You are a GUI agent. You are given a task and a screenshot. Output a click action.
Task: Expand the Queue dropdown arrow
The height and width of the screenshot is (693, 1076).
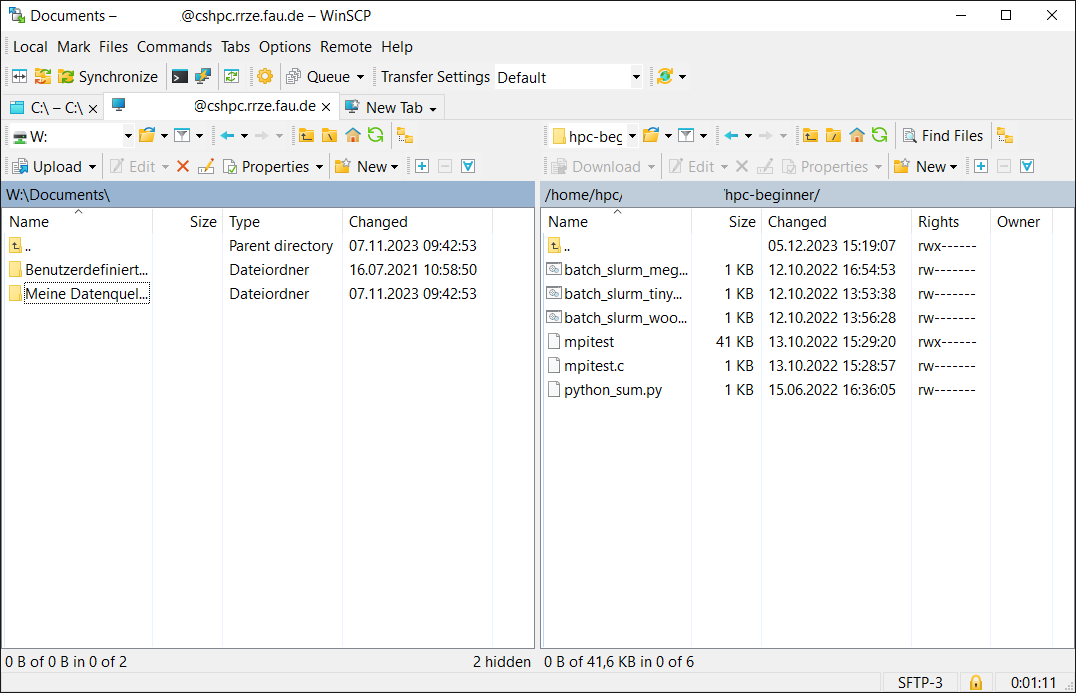[x=360, y=77]
